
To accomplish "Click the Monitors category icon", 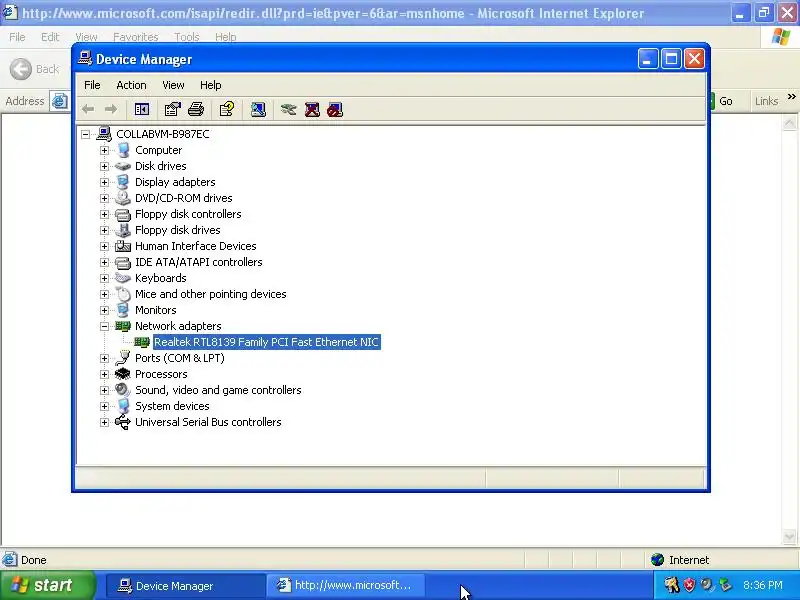I will point(122,310).
